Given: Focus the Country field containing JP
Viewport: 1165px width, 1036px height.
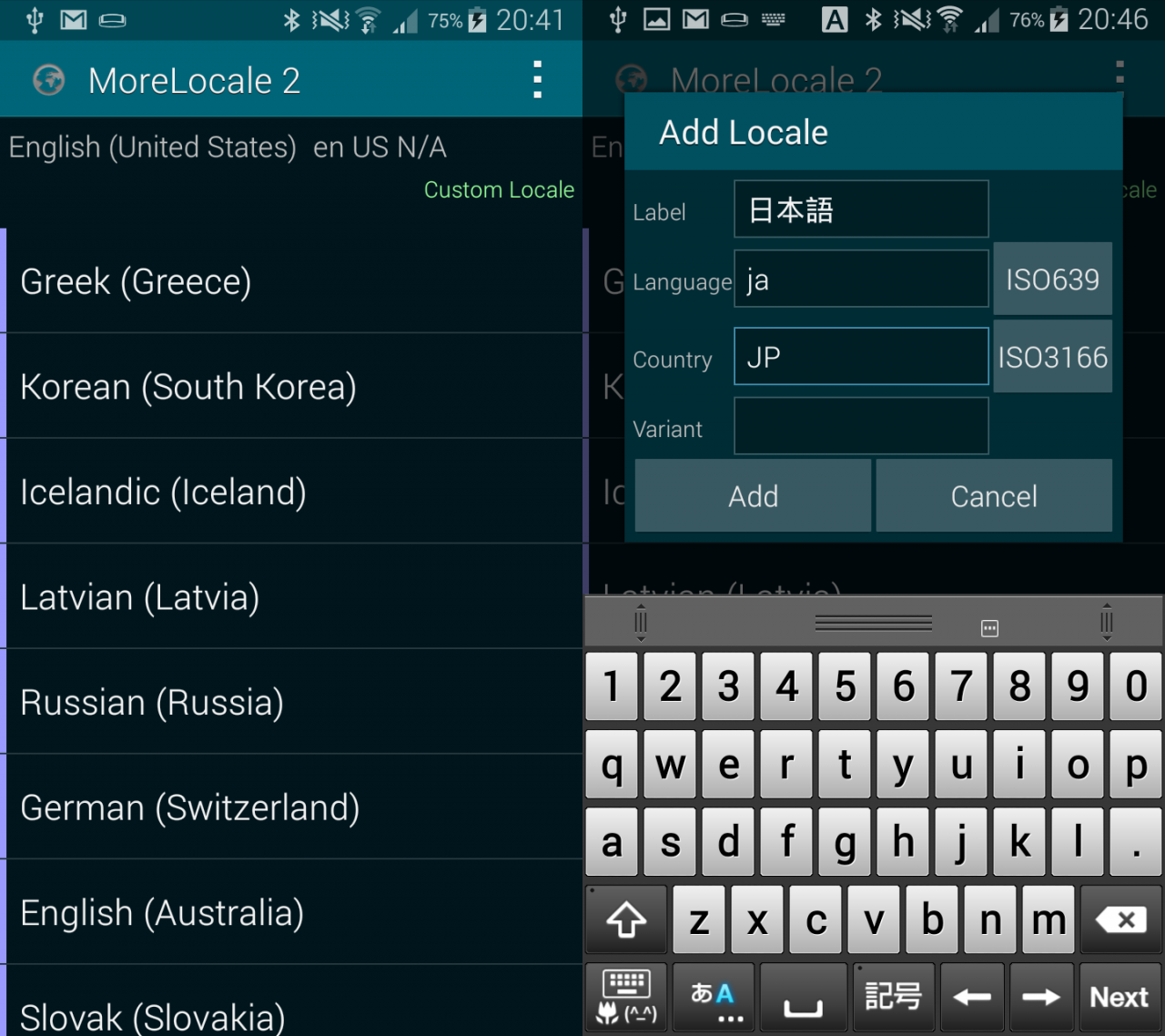Looking at the screenshot, I should pos(861,356).
